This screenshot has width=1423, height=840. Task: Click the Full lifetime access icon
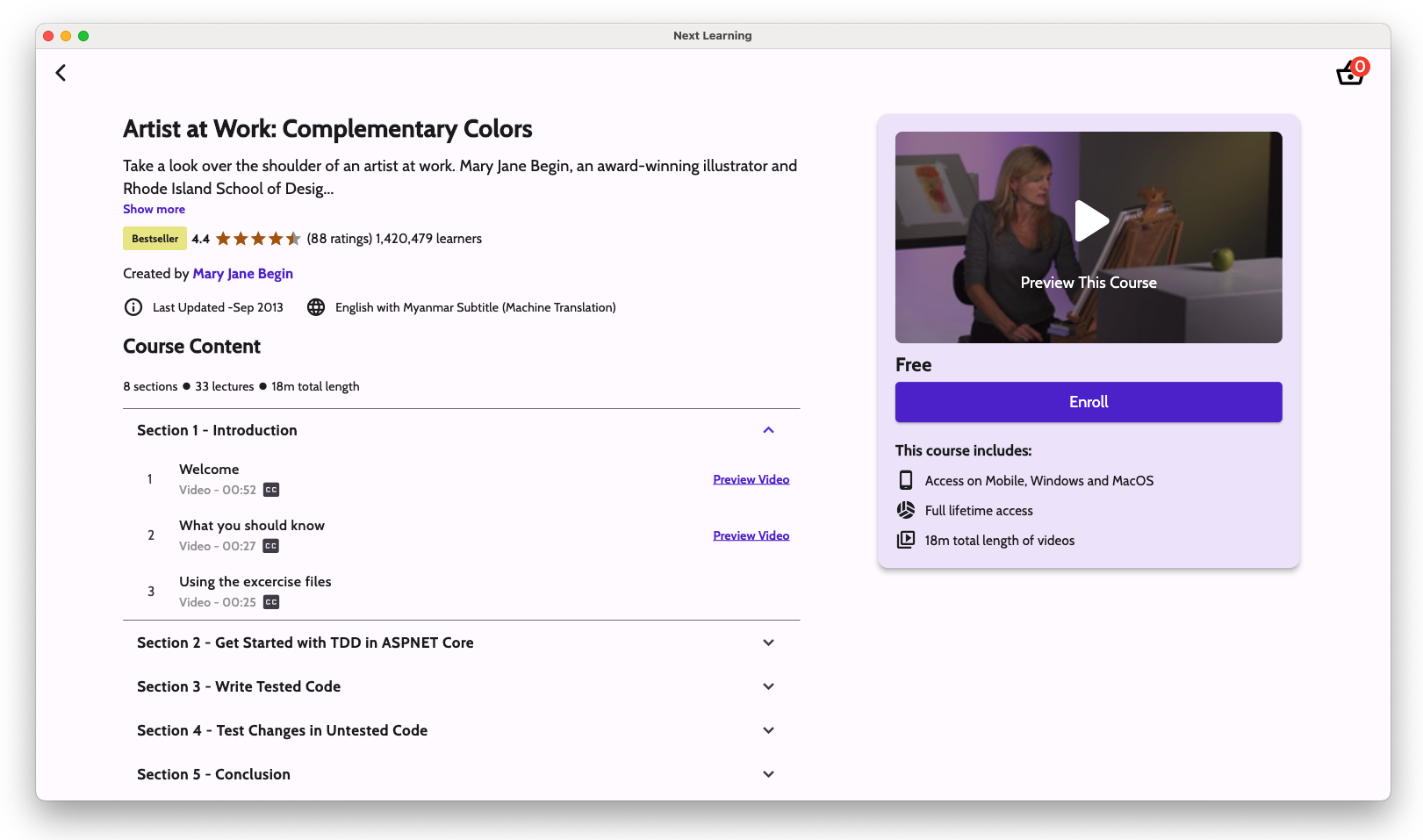[x=905, y=510]
